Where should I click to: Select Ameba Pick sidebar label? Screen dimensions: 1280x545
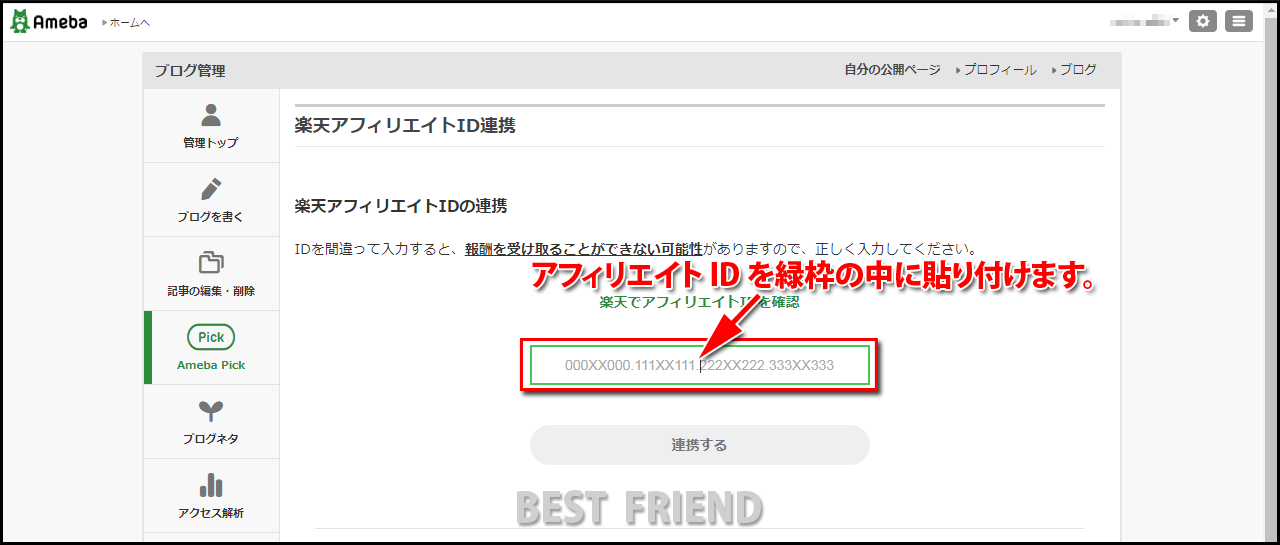211,365
